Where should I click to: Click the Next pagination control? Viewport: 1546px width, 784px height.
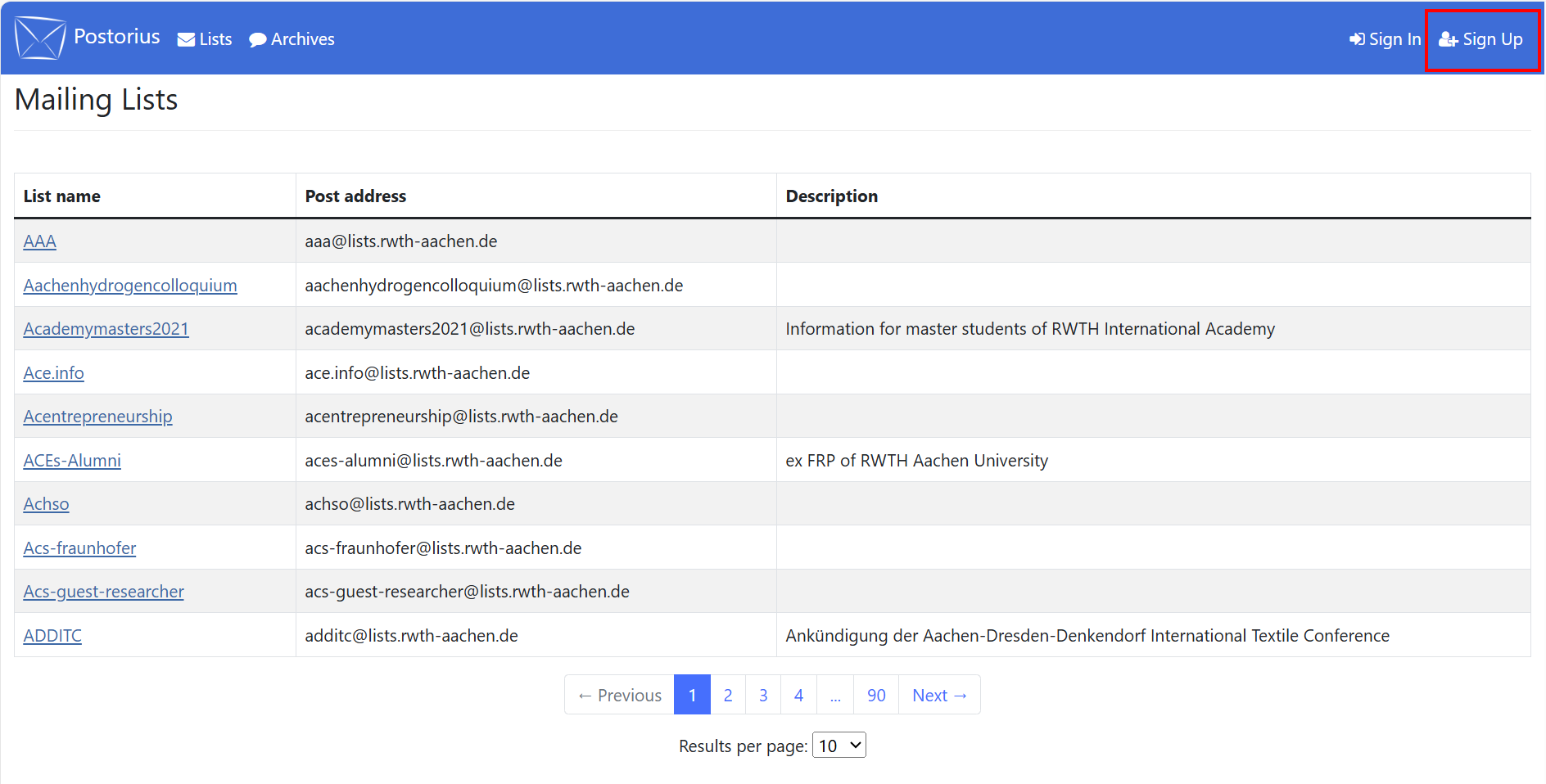pos(938,694)
